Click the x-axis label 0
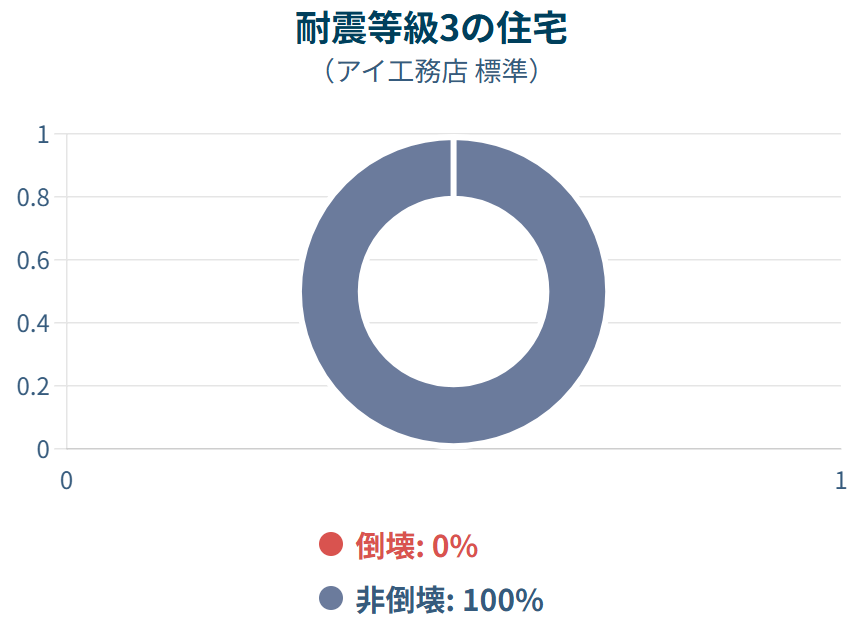 coord(67,480)
